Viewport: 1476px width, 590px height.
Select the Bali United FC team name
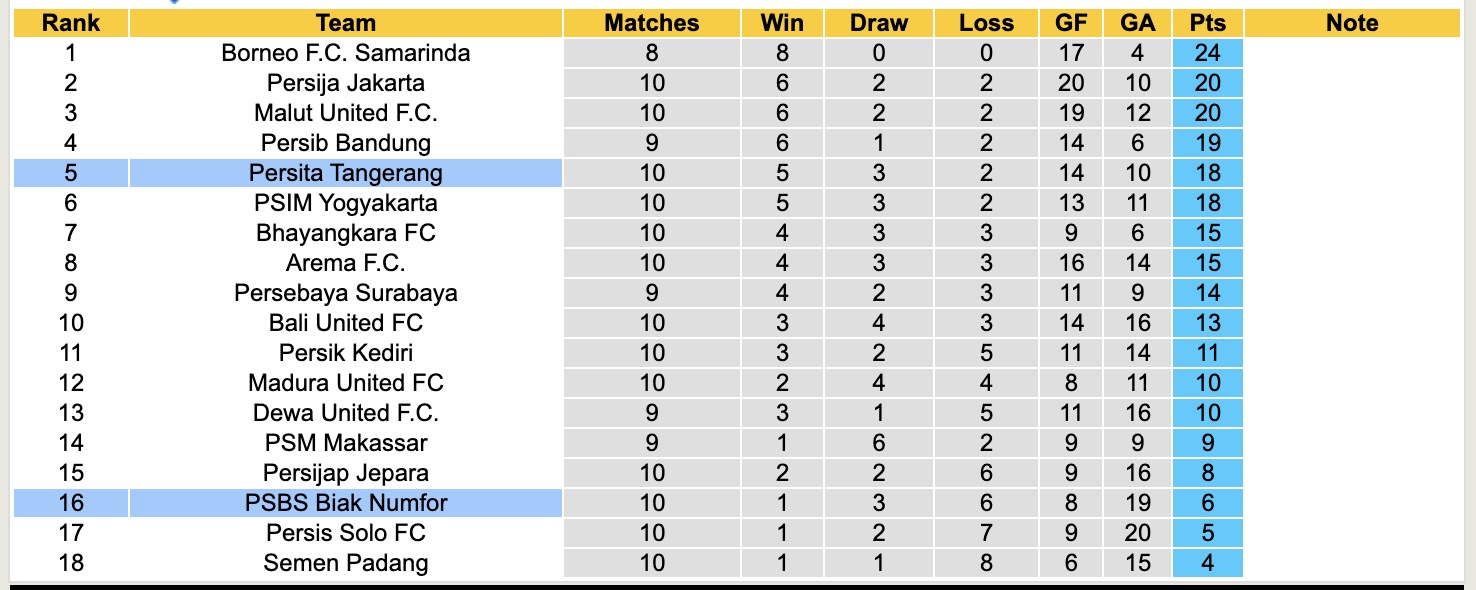(x=345, y=323)
